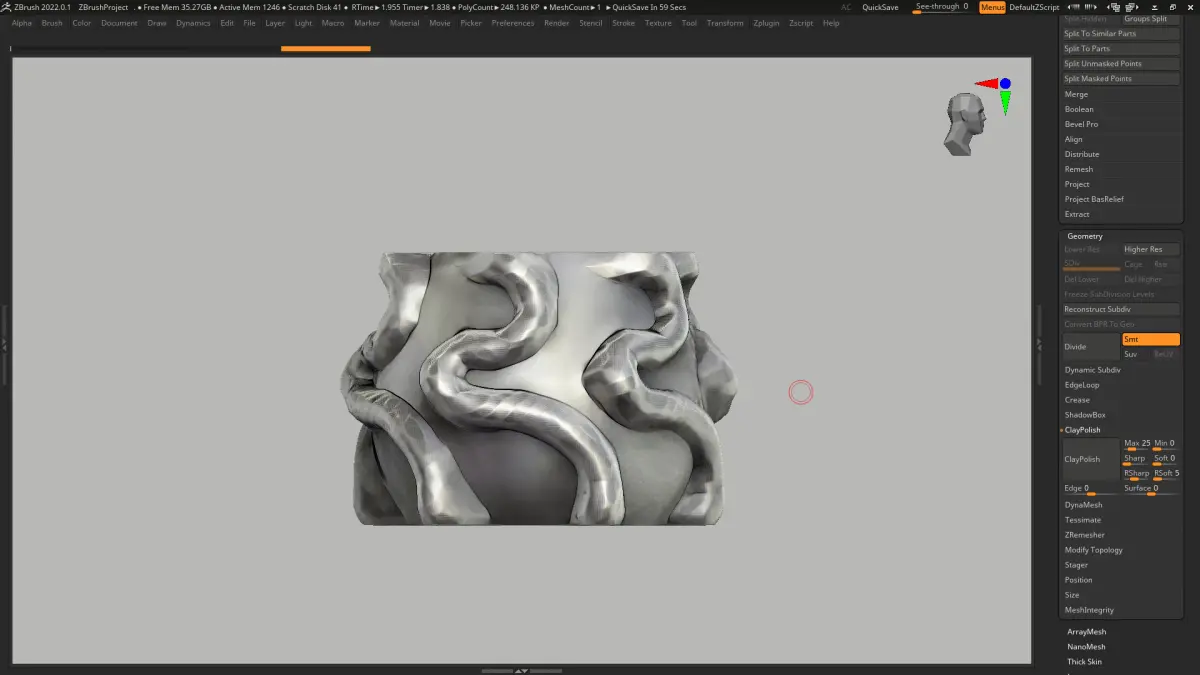Expand the Extract section
This screenshot has width=1200, height=675.
tap(1077, 214)
